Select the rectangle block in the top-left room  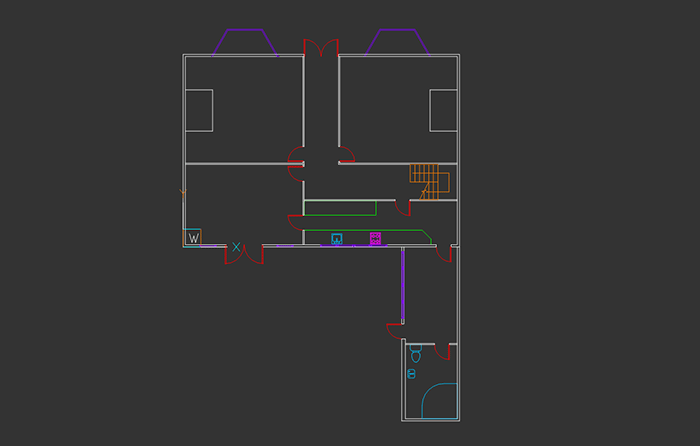199,110
